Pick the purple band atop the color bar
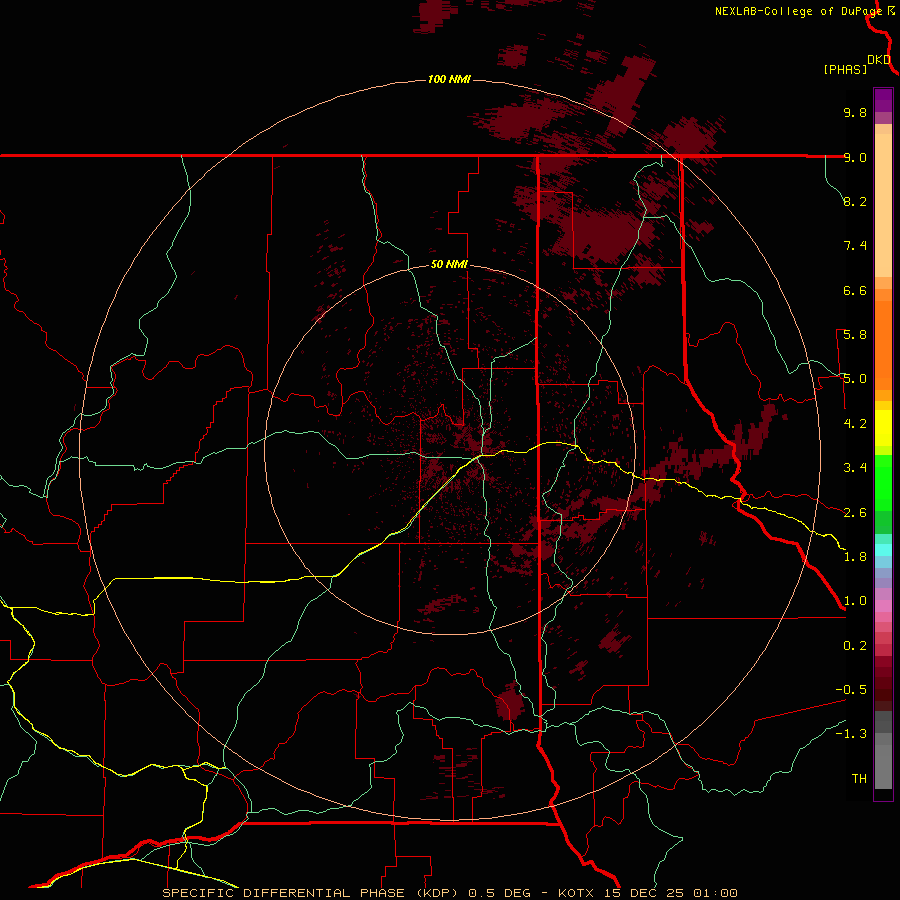The height and width of the screenshot is (900, 900). [883, 100]
